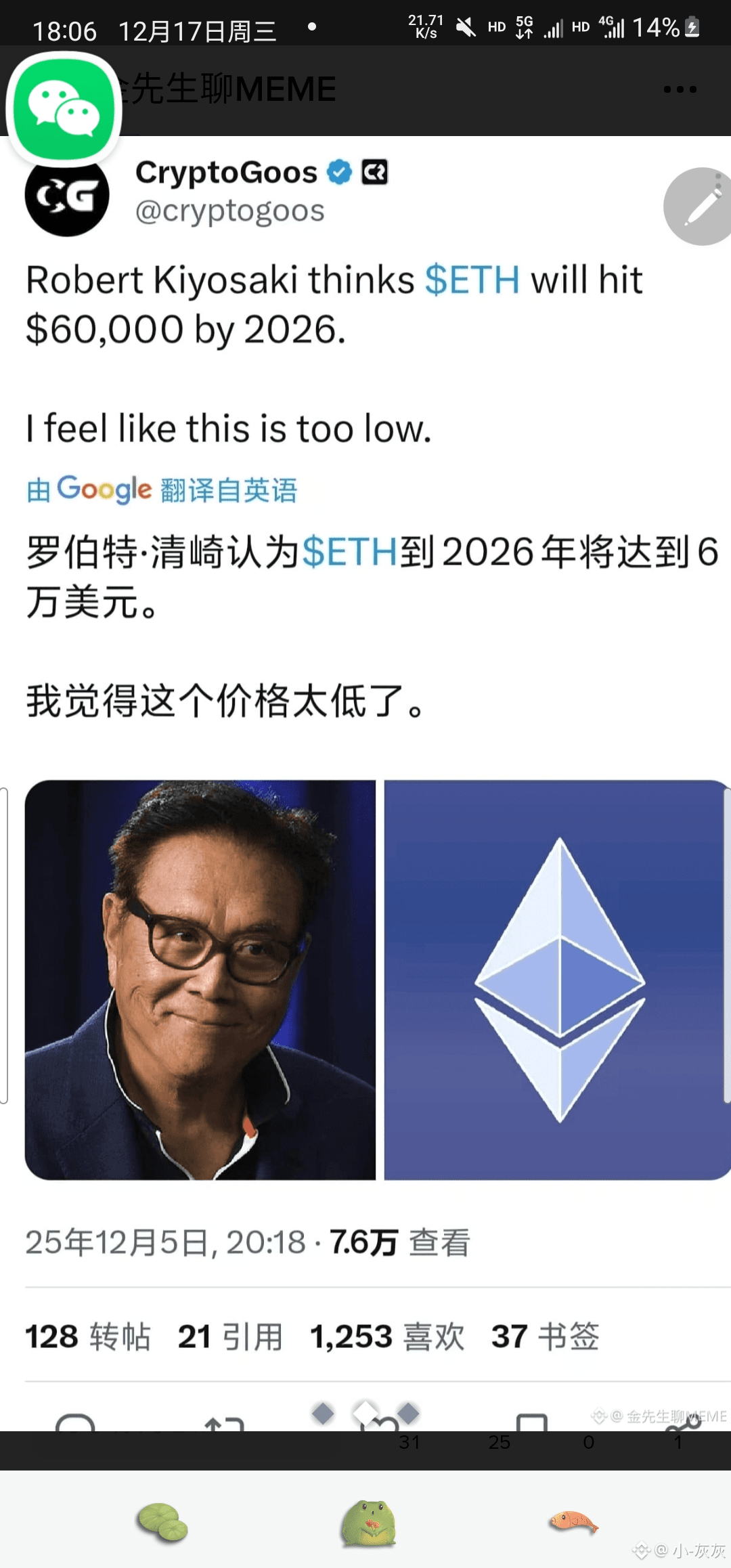Tap the WeChat floating app icon
The width and height of the screenshot is (731, 1568).
tap(64, 108)
